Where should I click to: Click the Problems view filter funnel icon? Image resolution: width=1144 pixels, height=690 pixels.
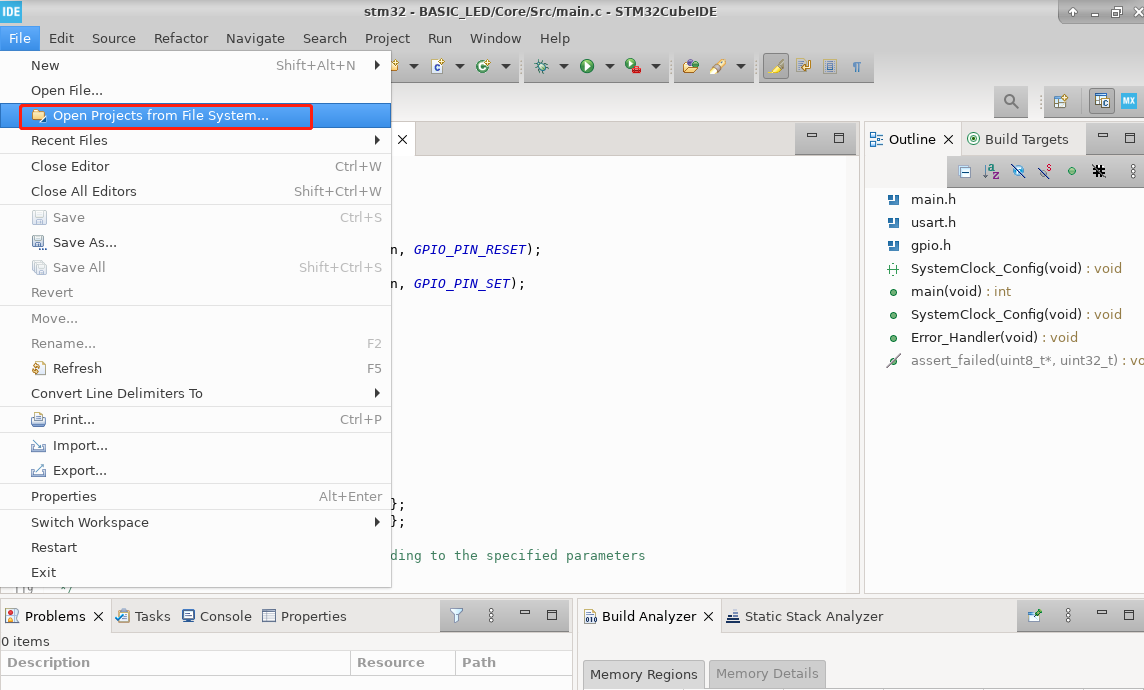click(x=456, y=616)
